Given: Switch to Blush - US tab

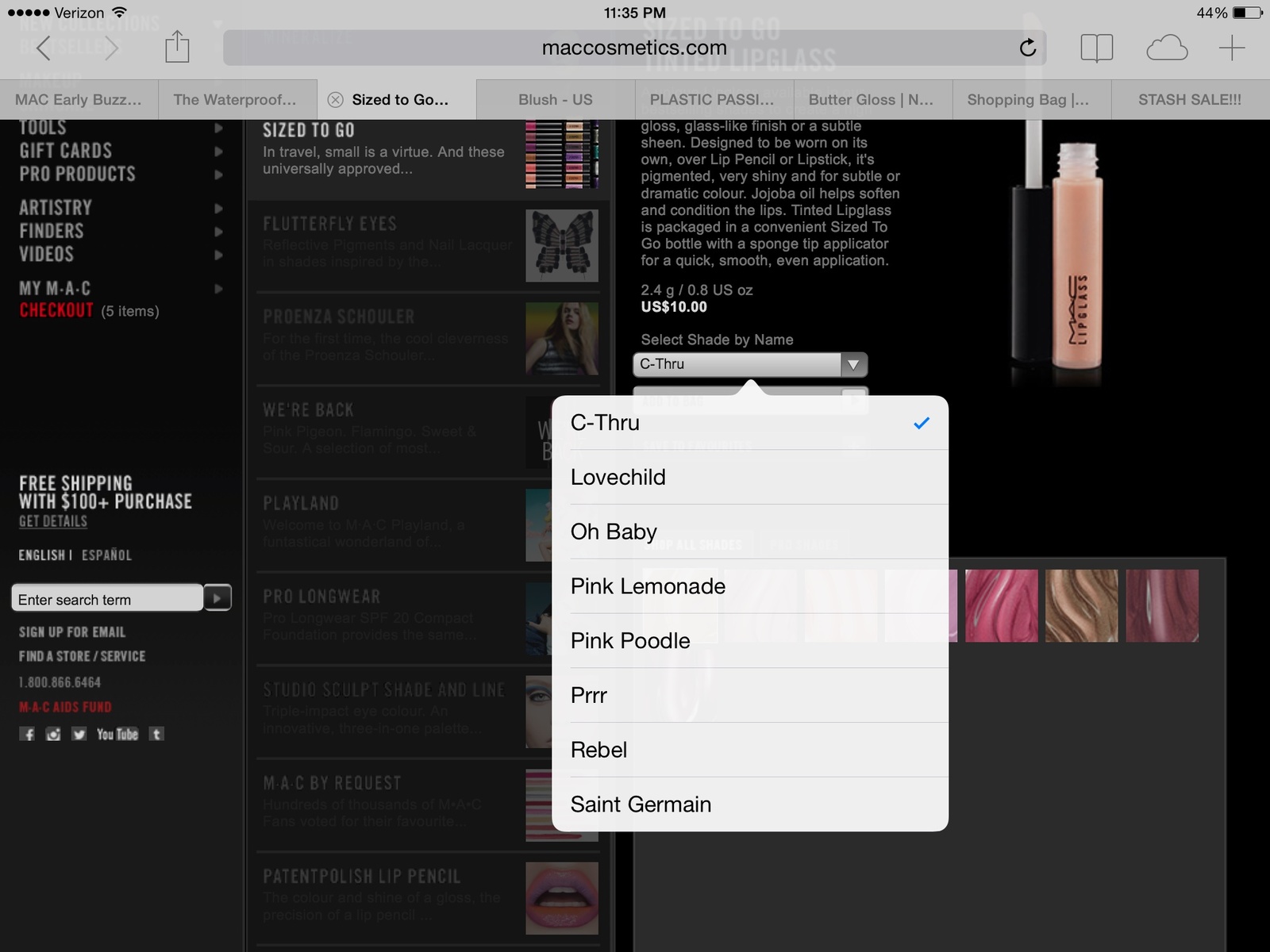Looking at the screenshot, I should [x=556, y=100].
